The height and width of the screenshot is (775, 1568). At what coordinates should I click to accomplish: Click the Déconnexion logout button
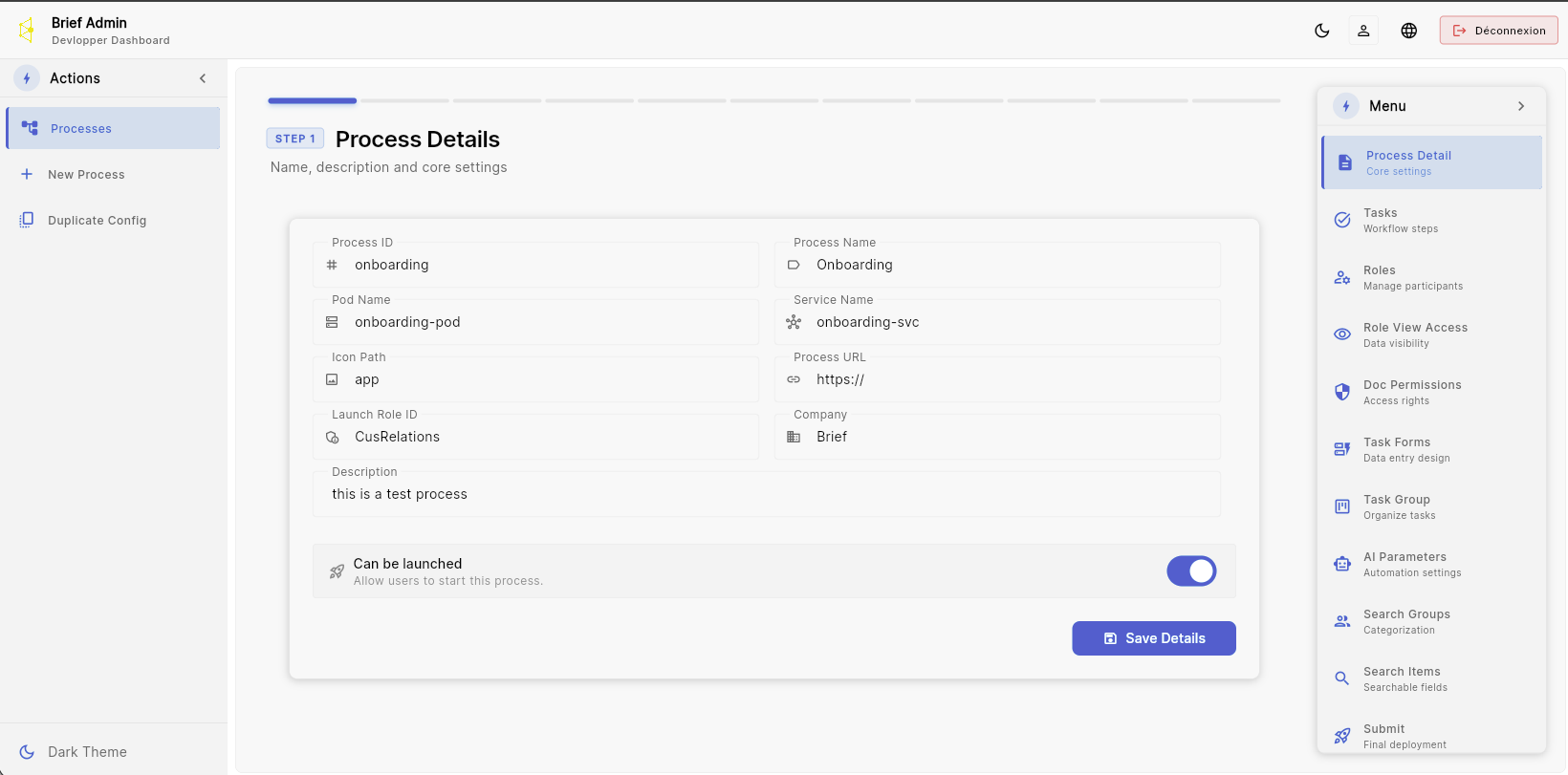[1498, 31]
